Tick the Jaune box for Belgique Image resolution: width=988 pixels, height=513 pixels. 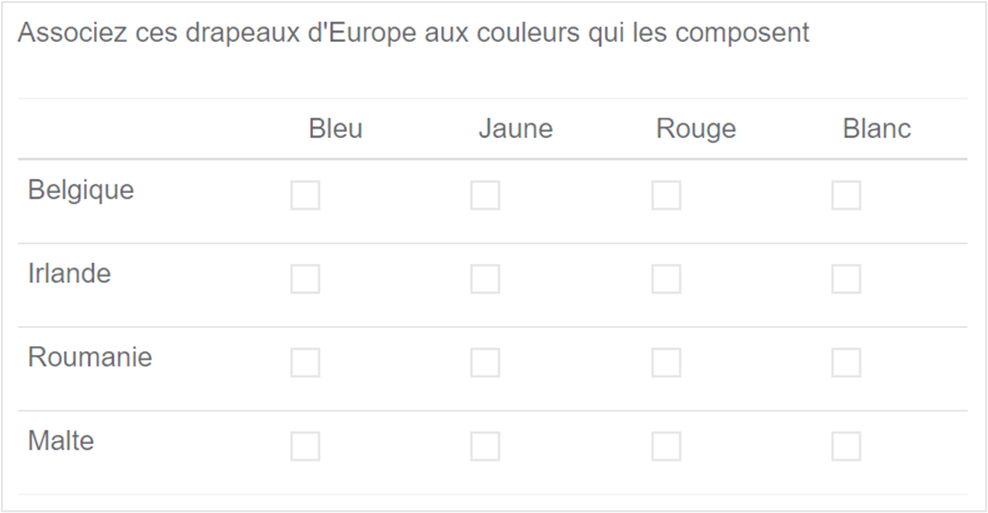click(x=485, y=195)
